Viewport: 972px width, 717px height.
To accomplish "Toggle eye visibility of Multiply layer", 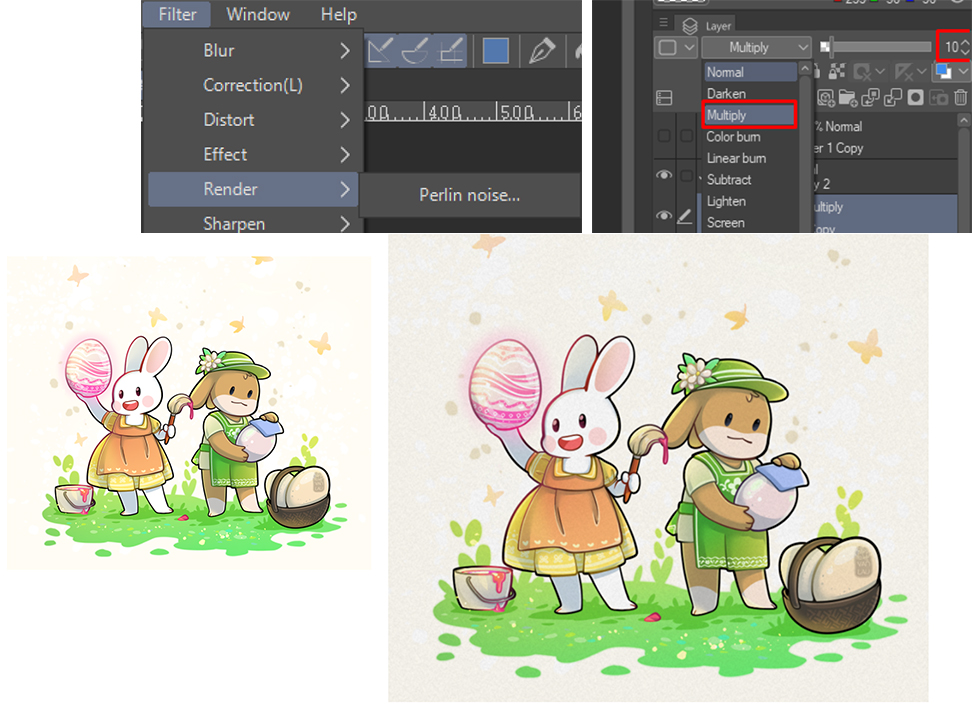I will coord(664,215).
